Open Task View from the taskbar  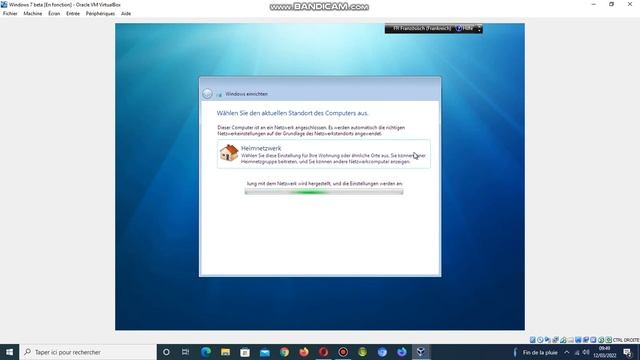185,352
